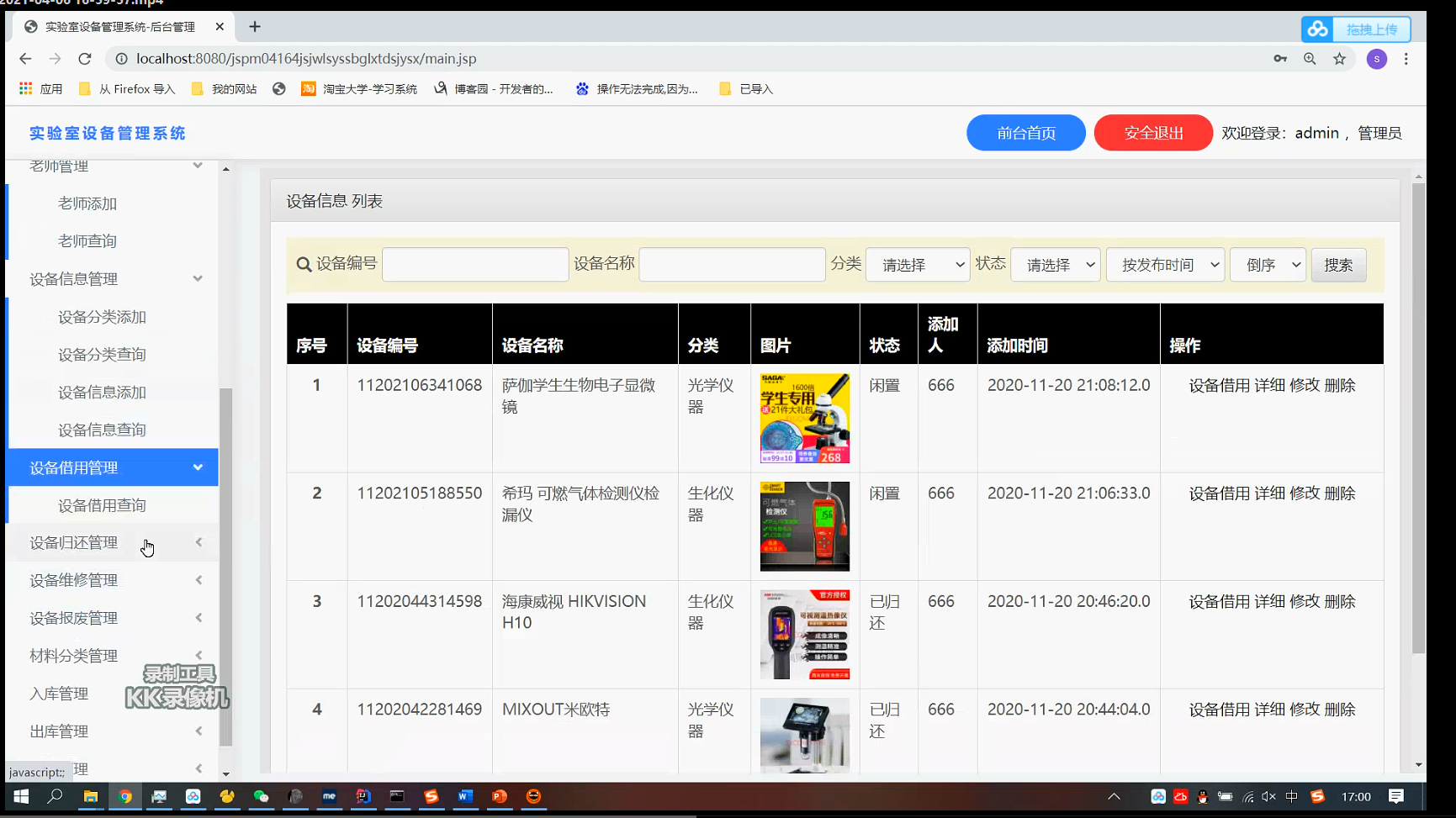Open File Explorer from taskbar
This screenshot has height=818, width=1456.
[x=90, y=796]
